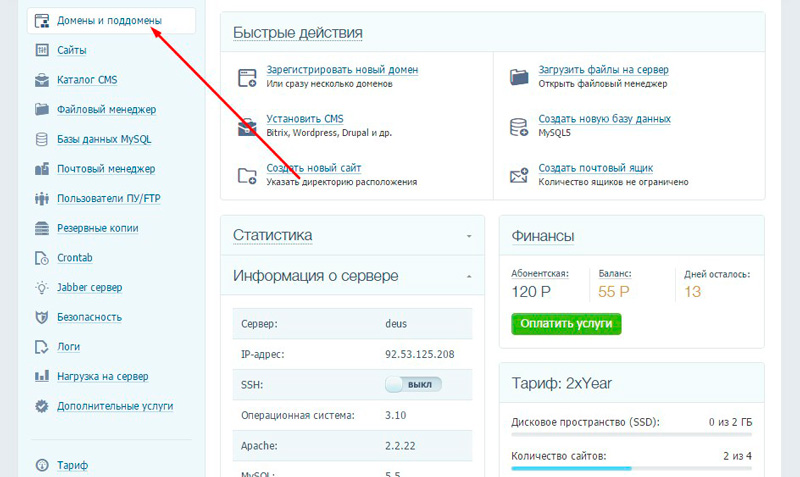The width and height of the screenshot is (800, 477).
Task: Click the Установить CMS link
Action: 304,119
